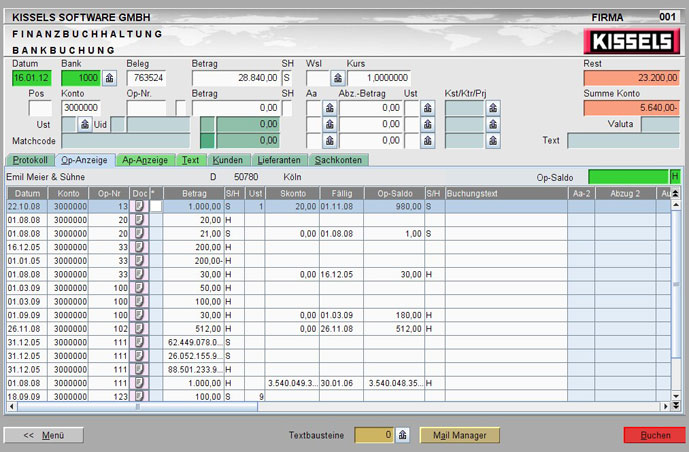
Task: Focus the Matchcode input field
Action: pos(126,141)
